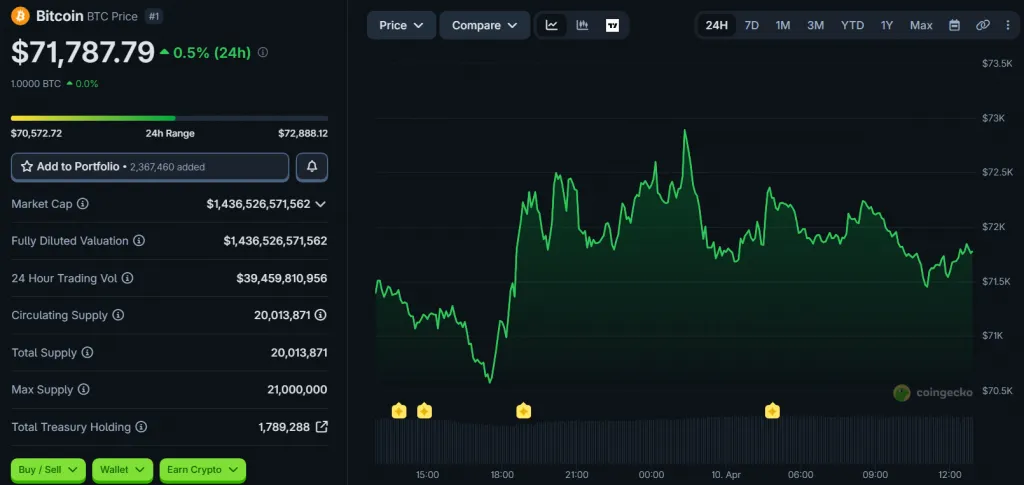Switch to line chart view
The height and width of the screenshot is (485, 1024).
click(552, 25)
